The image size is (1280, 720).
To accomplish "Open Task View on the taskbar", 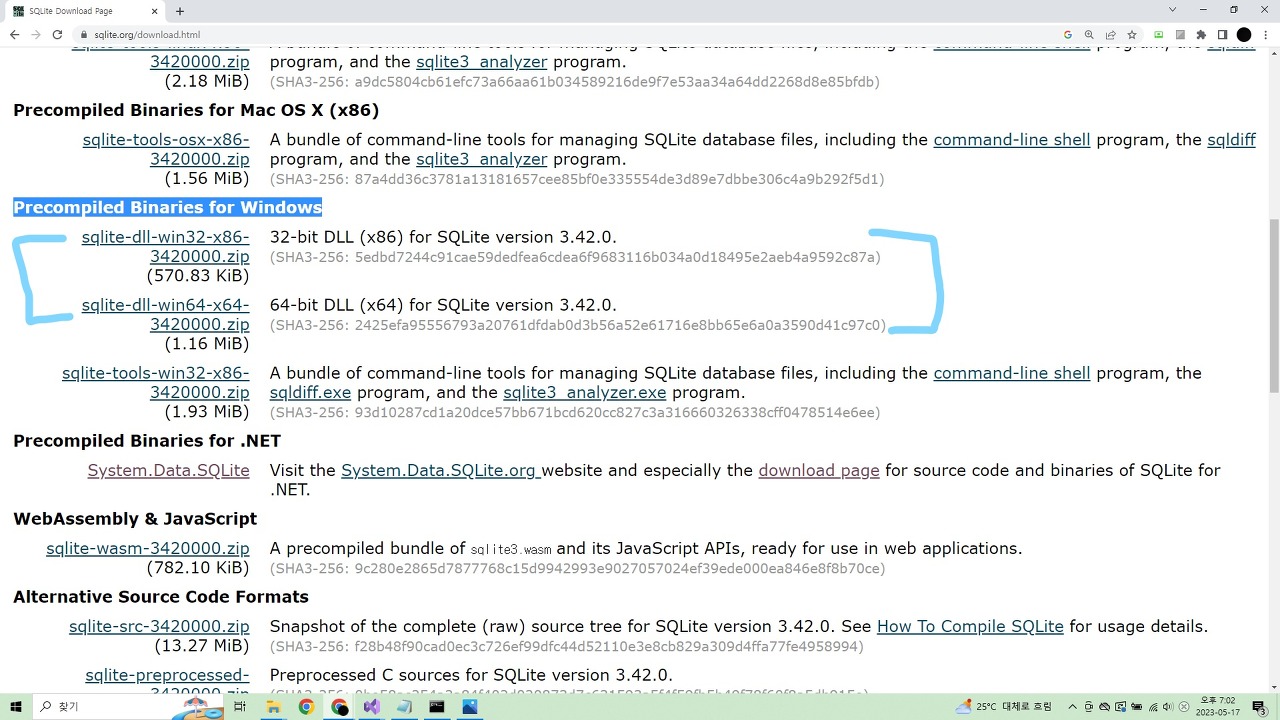I will click(240, 707).
